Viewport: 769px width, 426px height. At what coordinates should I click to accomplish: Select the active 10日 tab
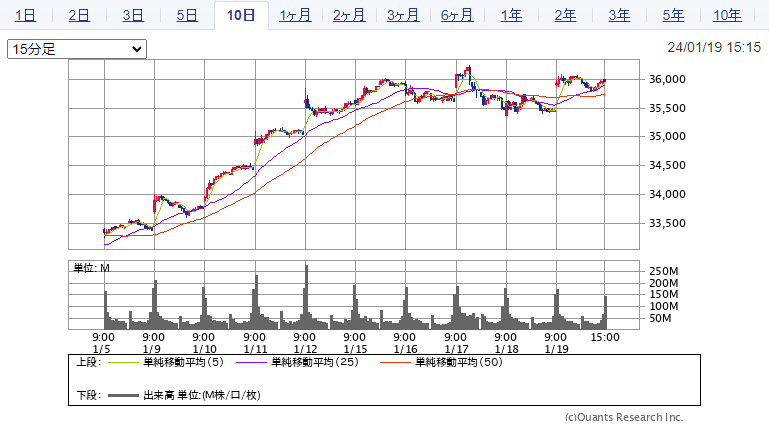[x=241, y=15]
